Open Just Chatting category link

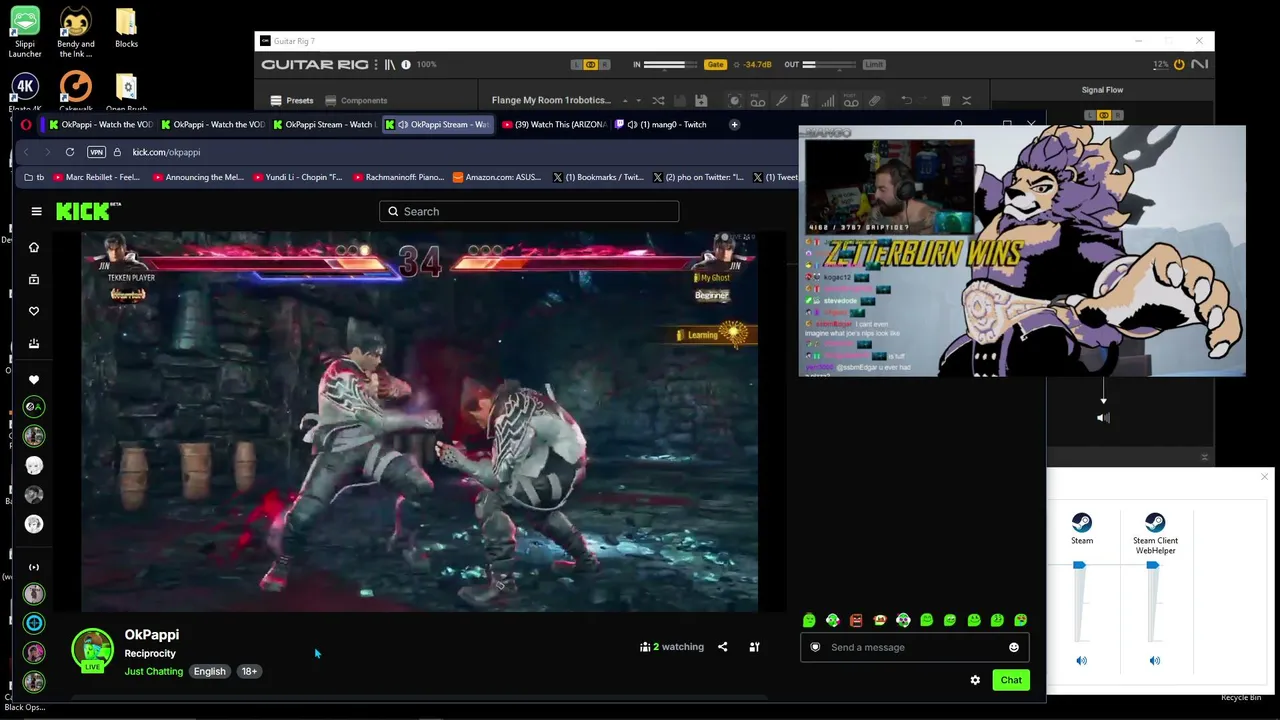pos(154,672)
